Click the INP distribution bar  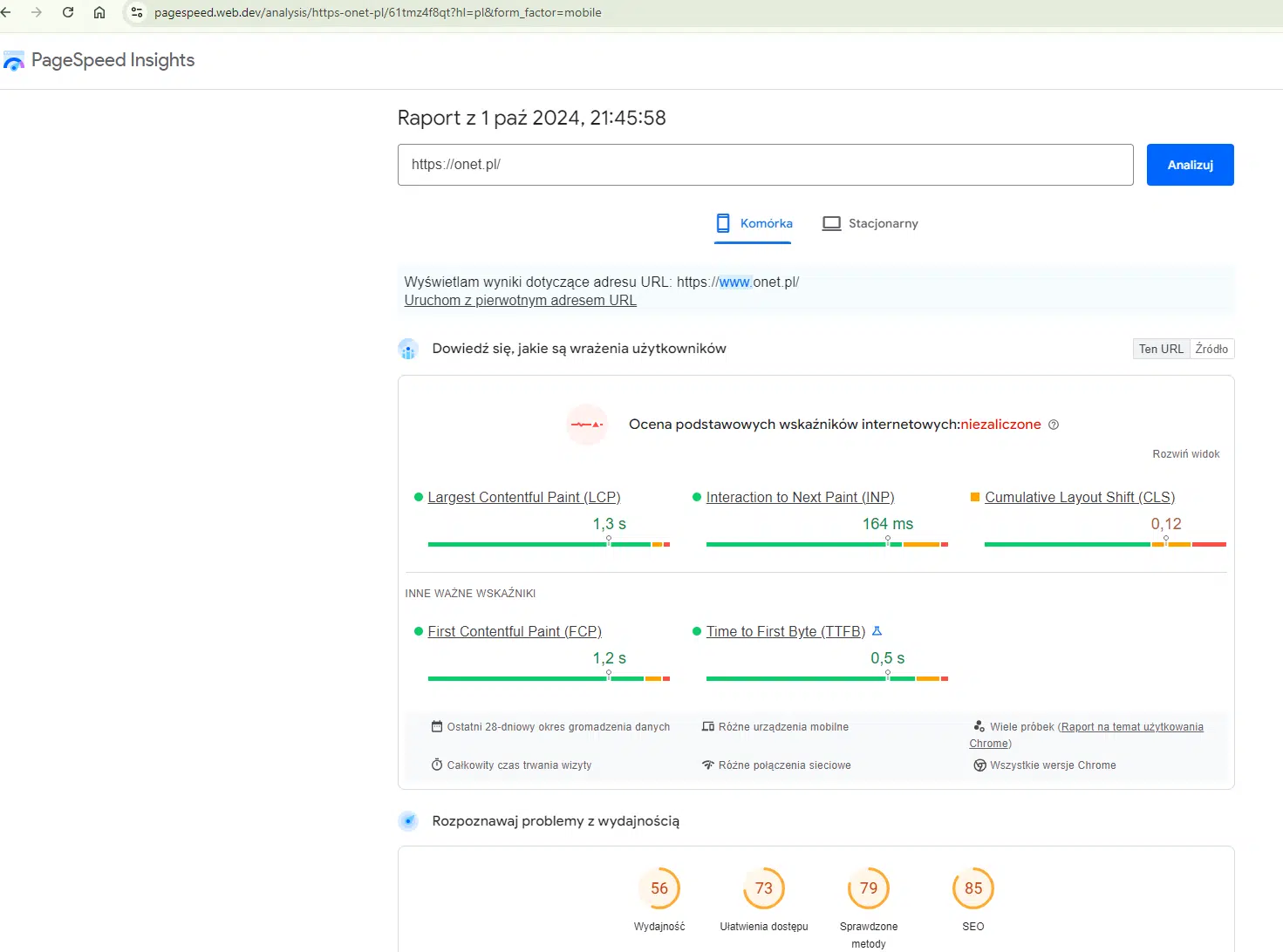pos(827,544)
